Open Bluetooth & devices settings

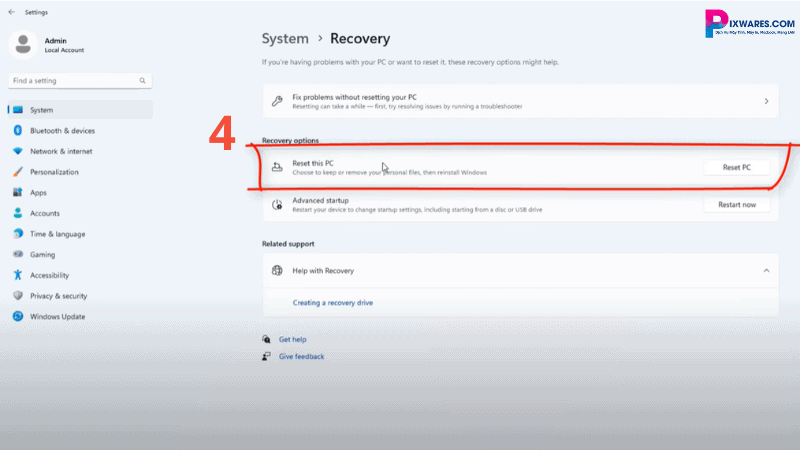pyautogui.click(x=62, y=130)
